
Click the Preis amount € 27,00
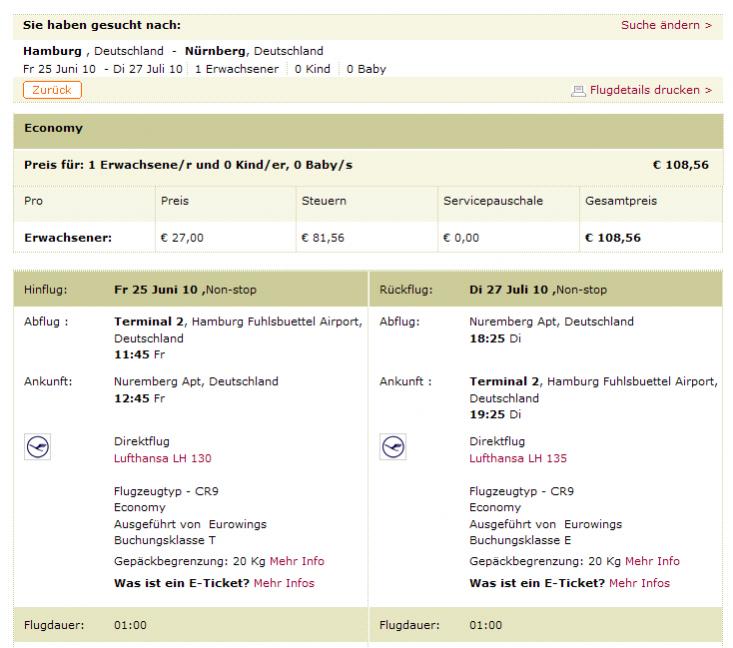tap(182, 238)
